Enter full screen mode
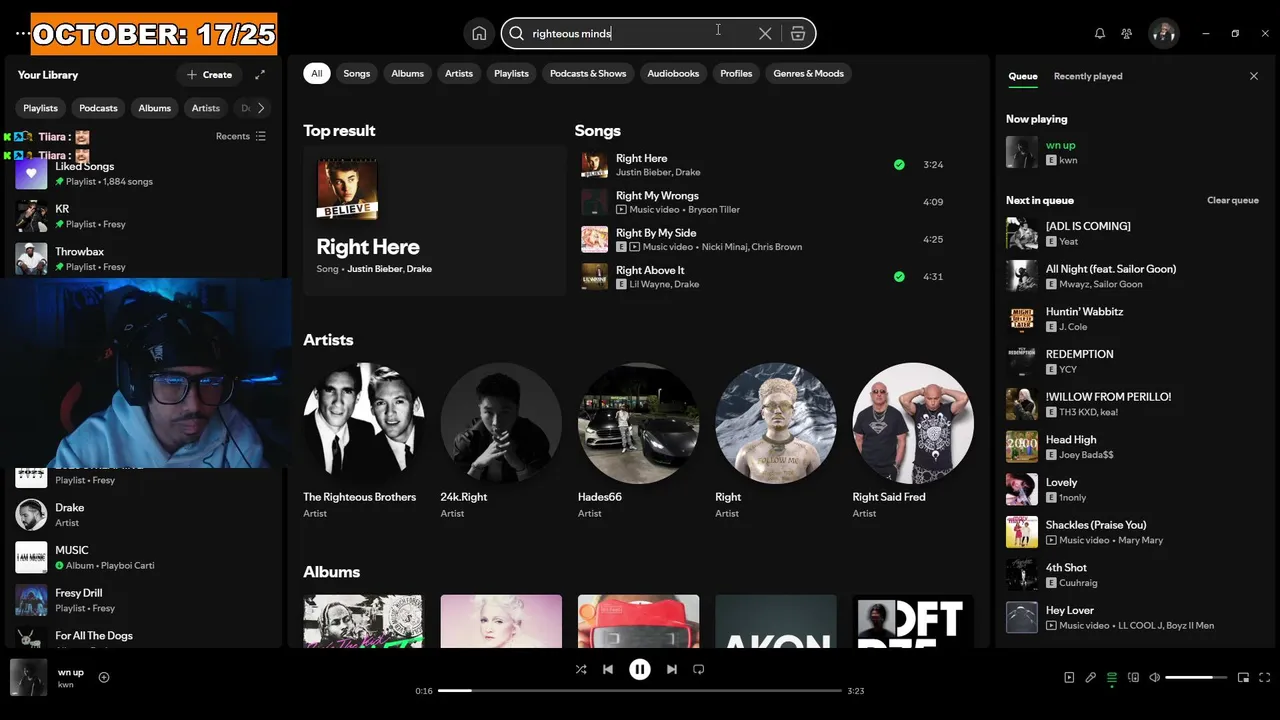 [1265, 677]
